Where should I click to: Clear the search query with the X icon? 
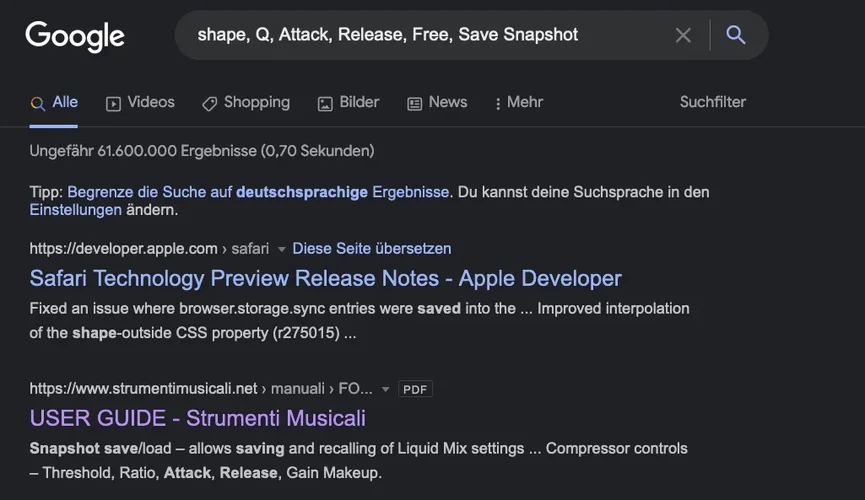(683, 35)
